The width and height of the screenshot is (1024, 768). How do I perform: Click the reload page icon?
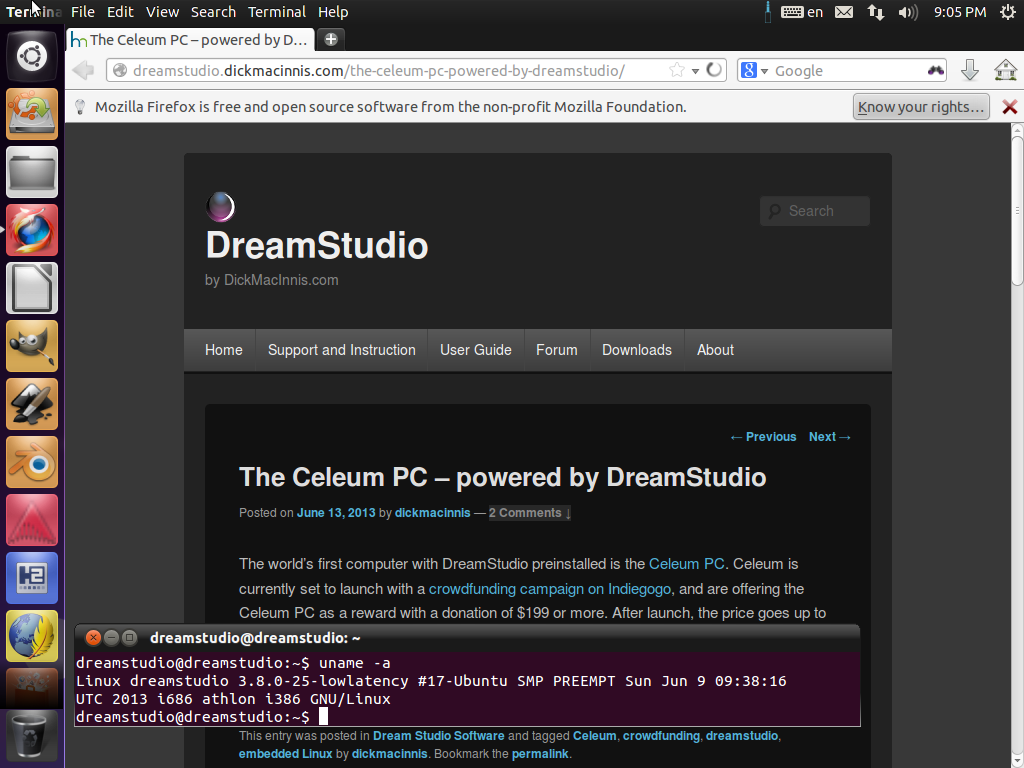[x=714, y=70]
